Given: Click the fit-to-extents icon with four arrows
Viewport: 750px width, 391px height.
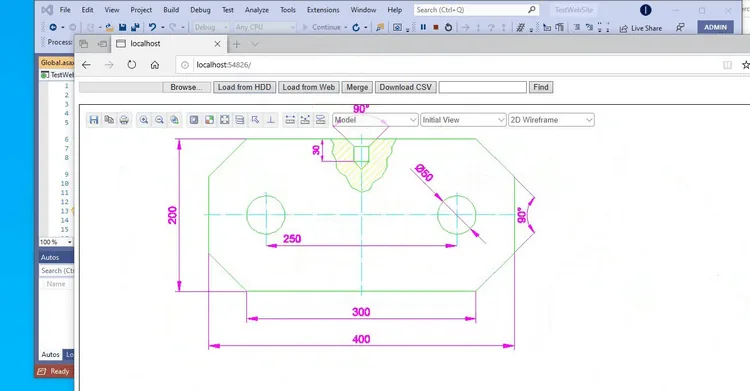Looking at the screenshot, I should pos(224,120).
